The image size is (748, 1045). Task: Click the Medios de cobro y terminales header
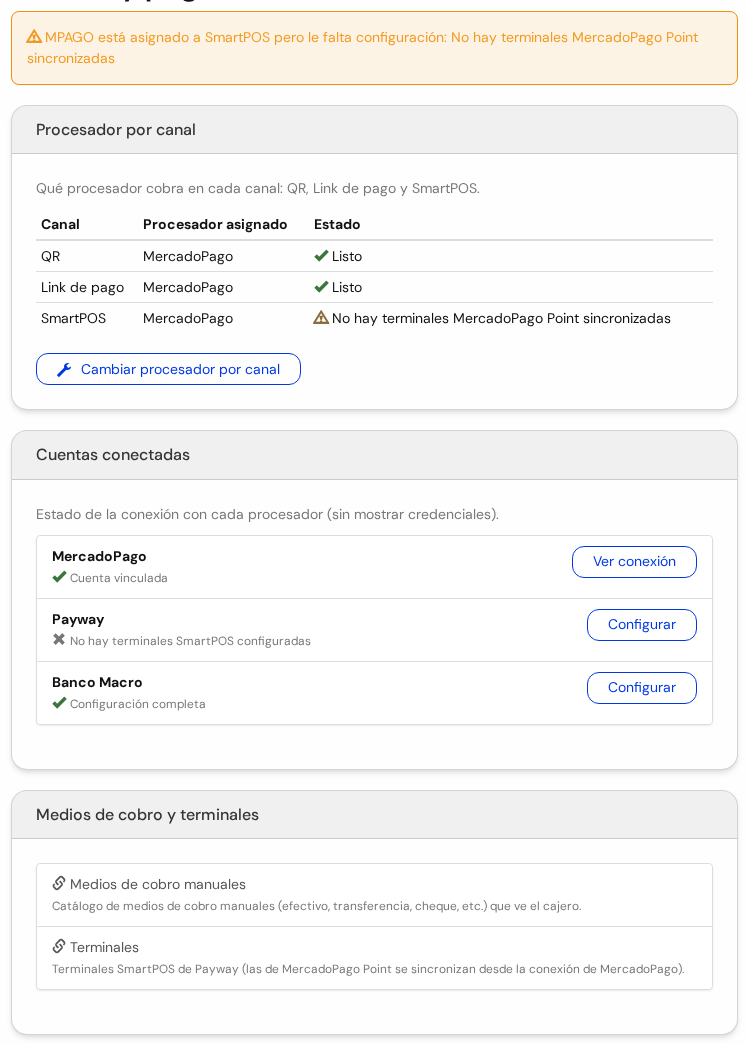point(374,815)
